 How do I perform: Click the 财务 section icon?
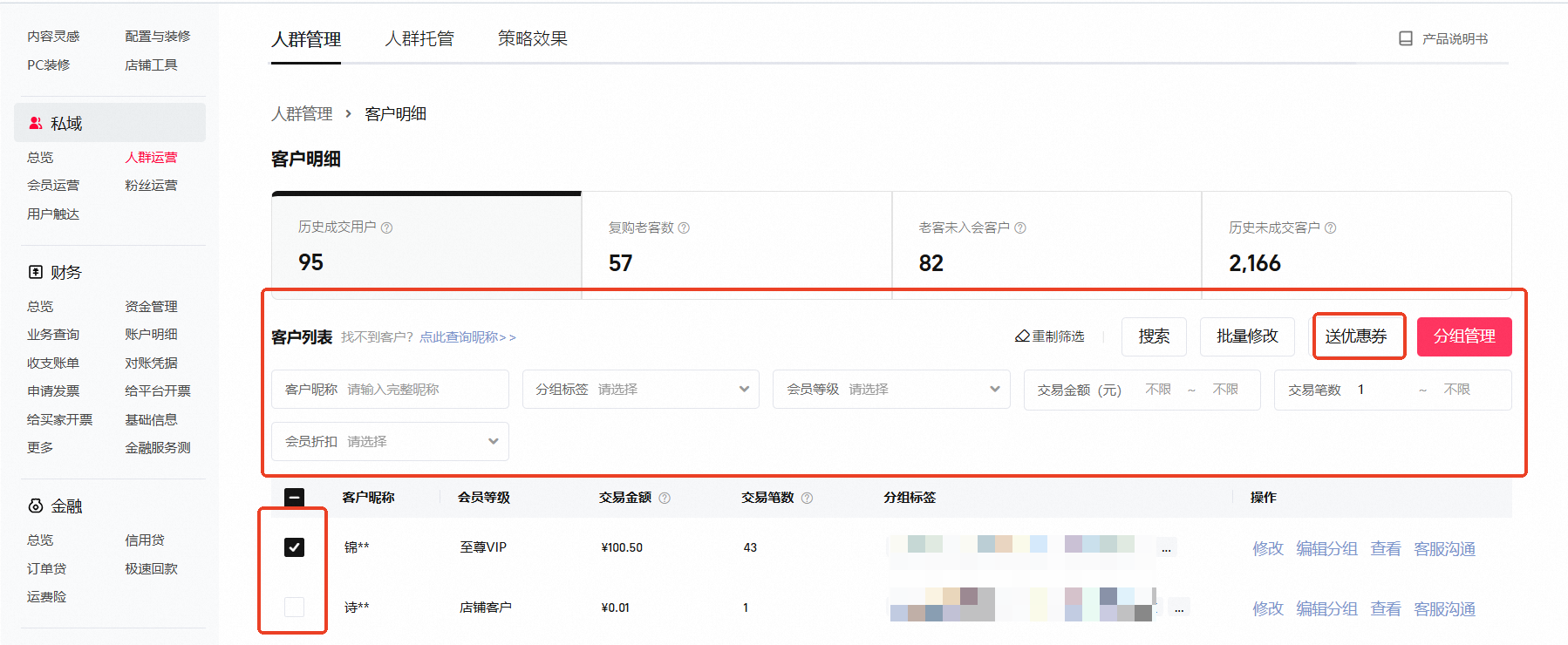pyautogui.click(x=36, y=272)
